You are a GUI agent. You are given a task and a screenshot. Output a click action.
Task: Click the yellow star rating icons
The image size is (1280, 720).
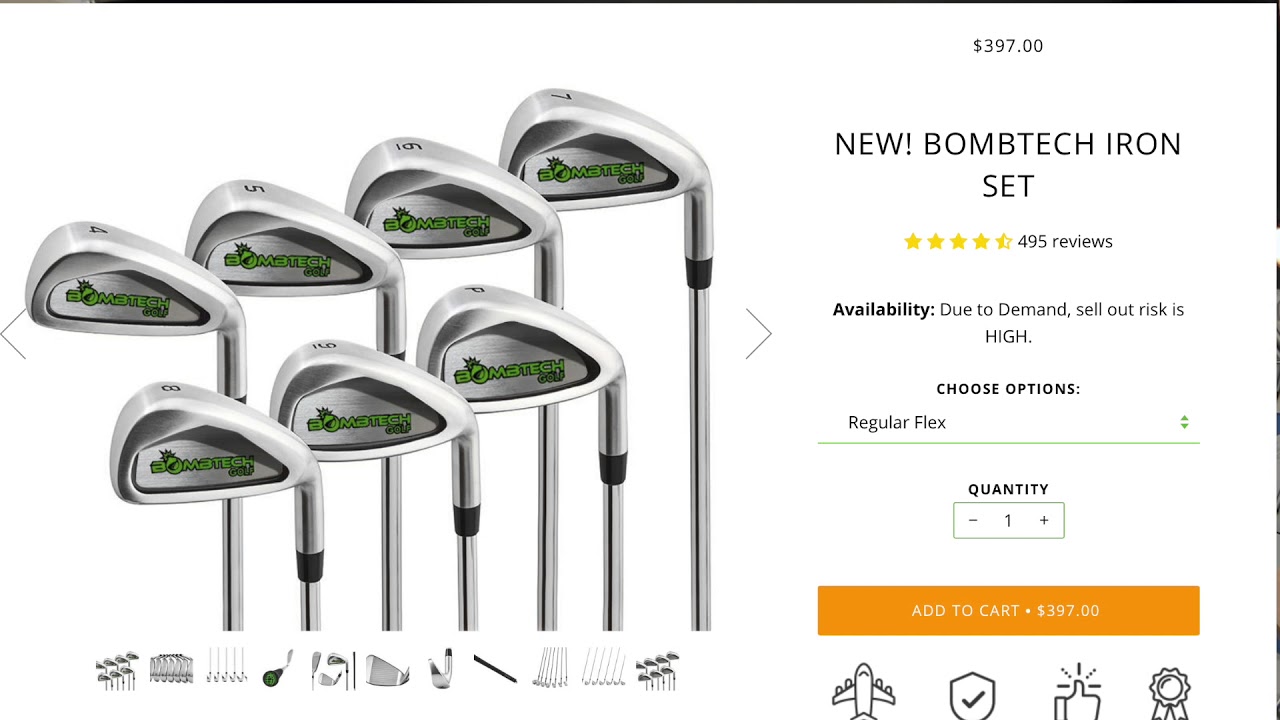(958, 241)
